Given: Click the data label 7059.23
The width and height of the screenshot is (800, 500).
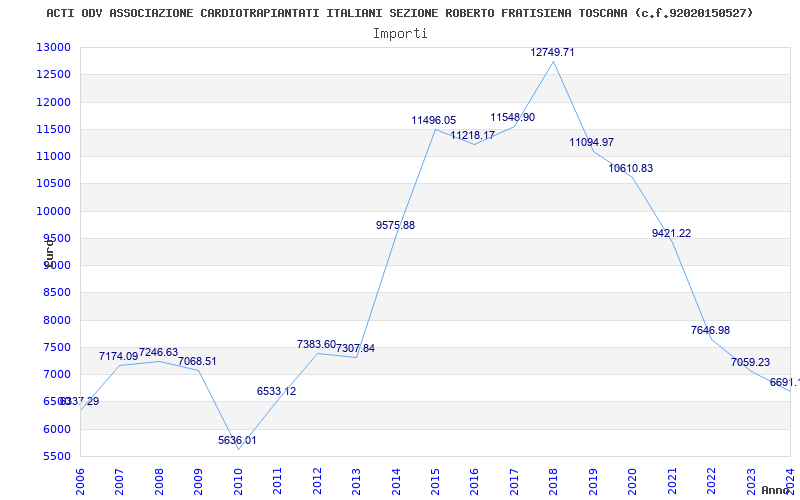Looking at the screenshot, I should (750, 362).
